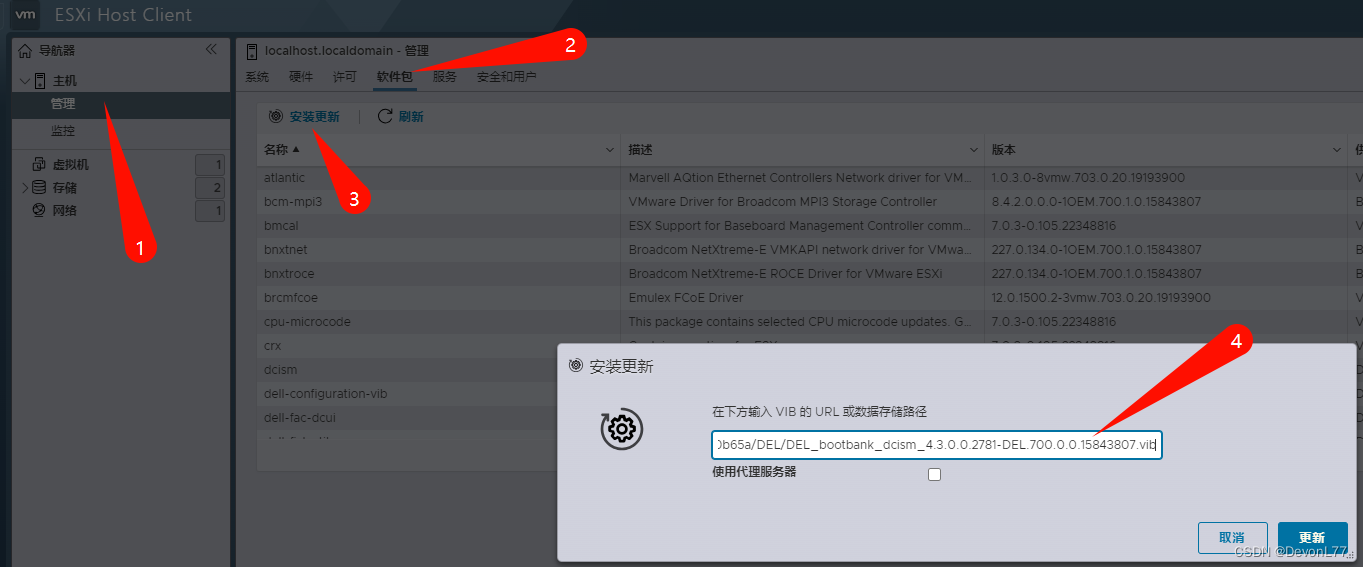This screenshot has height=567, width=1363.
Task: Click the host icon in localhost.localdomain title
Action: (252, 51)
